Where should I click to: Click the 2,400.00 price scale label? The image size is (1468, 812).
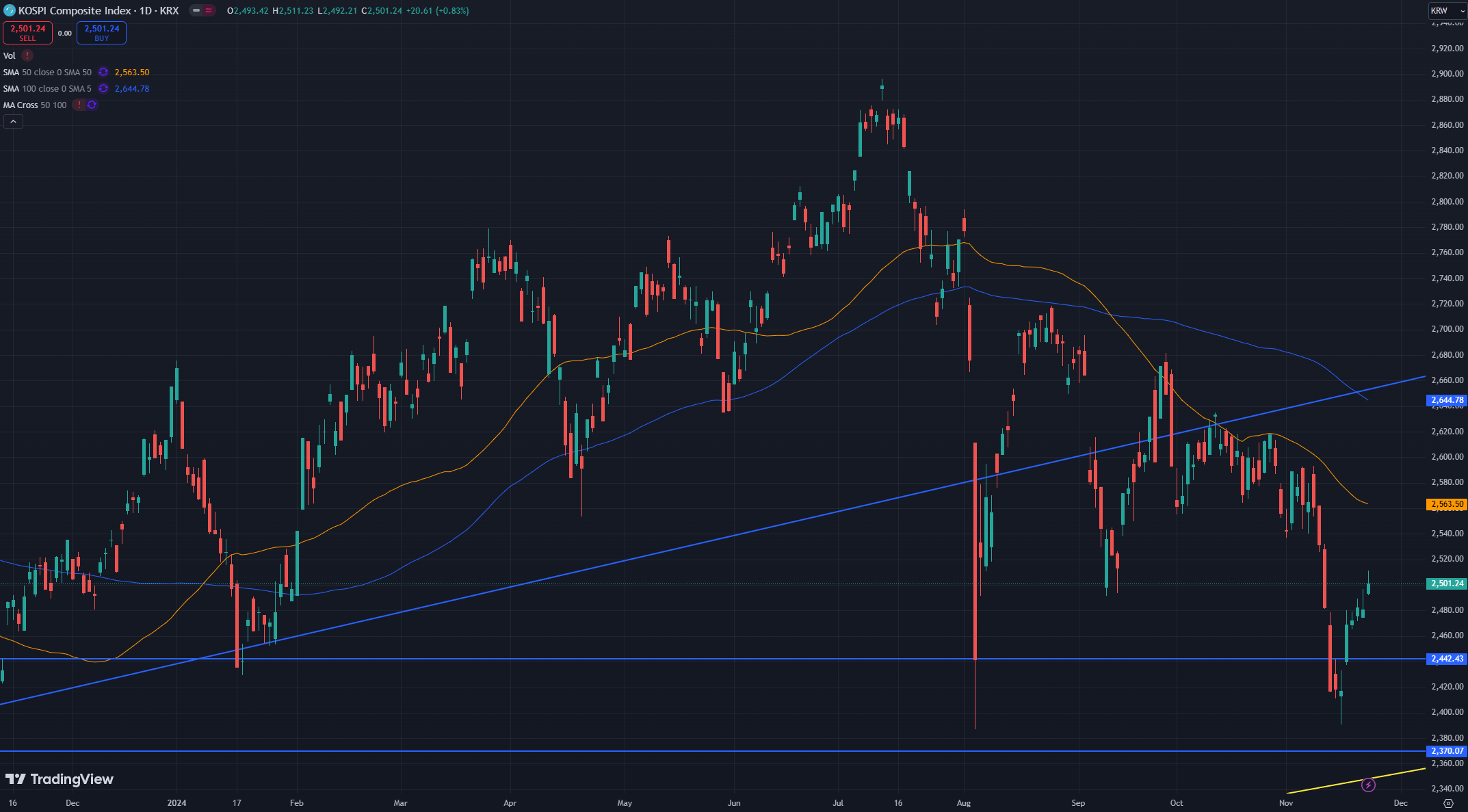click(x=1447, y=712)
